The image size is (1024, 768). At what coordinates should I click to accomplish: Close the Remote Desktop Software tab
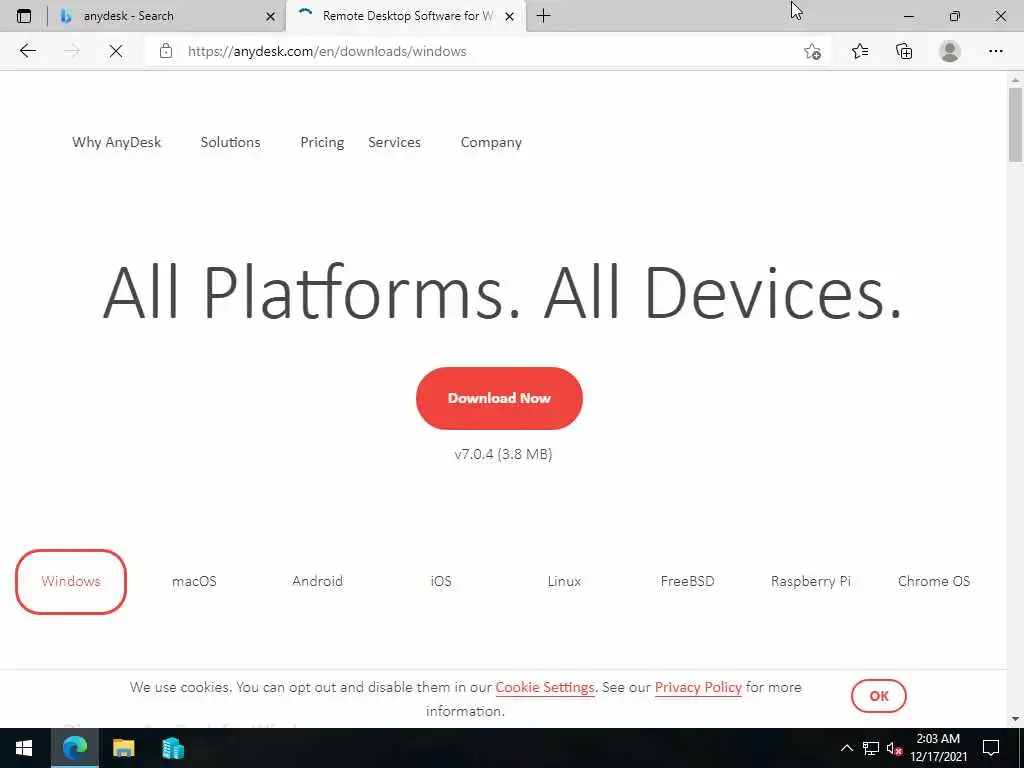pos(510,16)
